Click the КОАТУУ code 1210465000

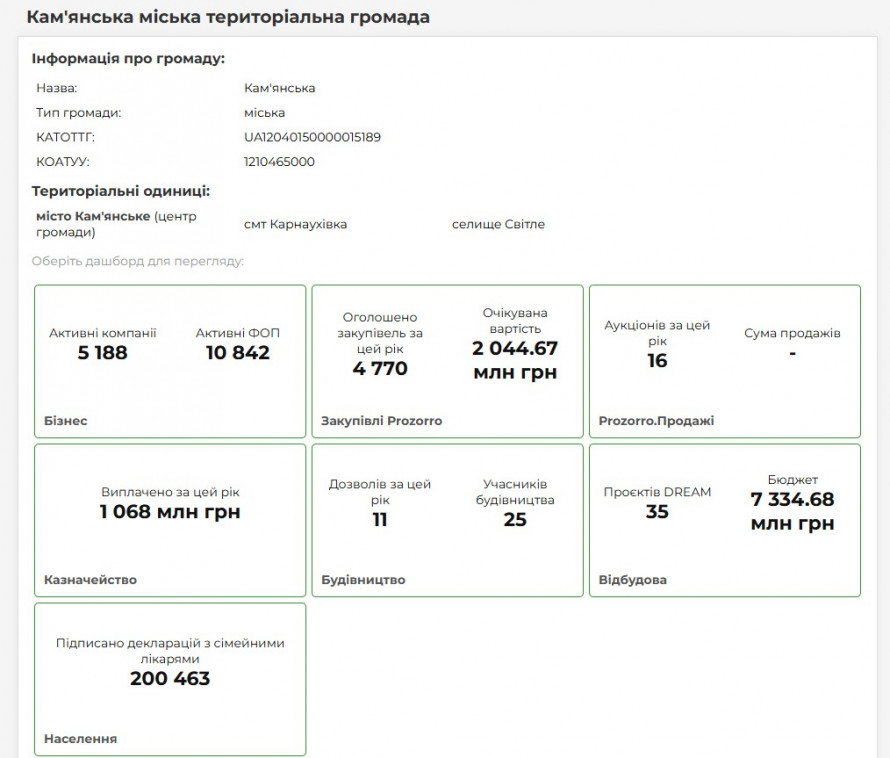(279, 161)
